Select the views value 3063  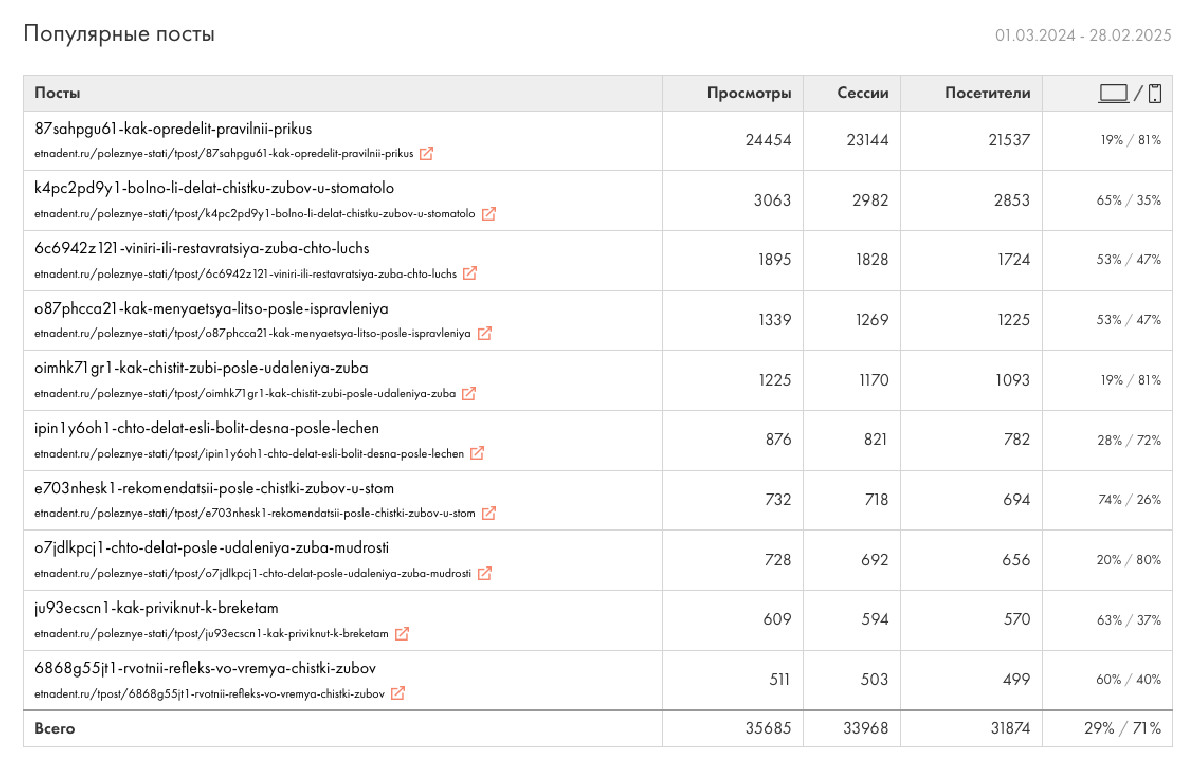[x=772, y=200]
